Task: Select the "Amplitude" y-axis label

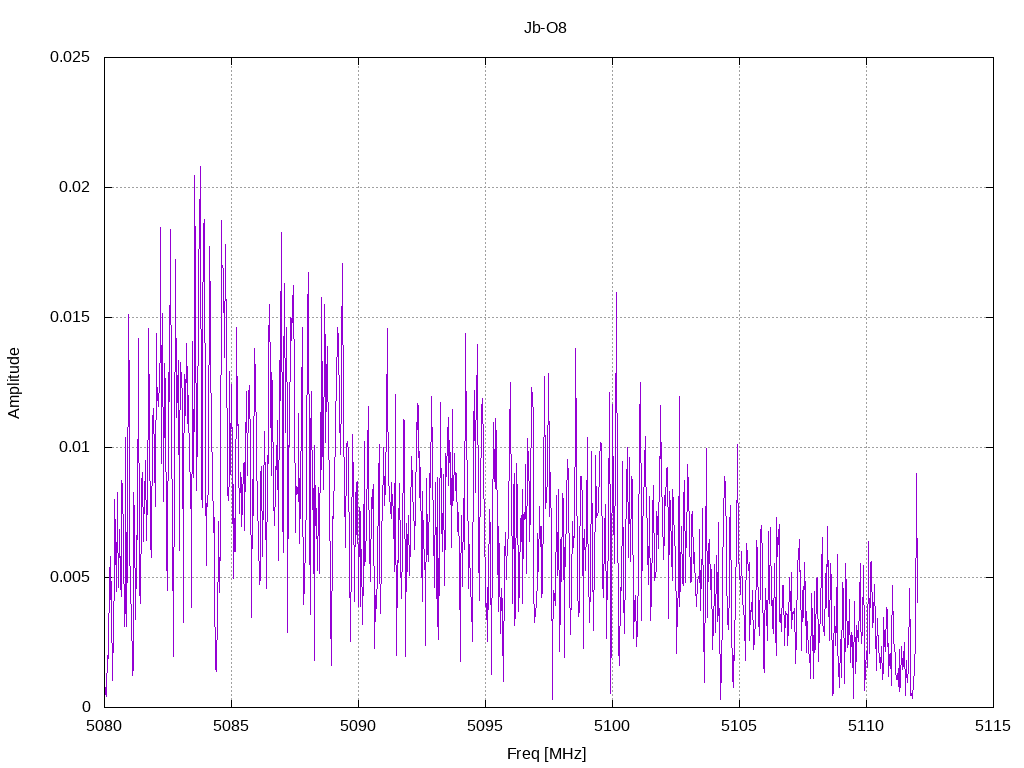Action: click(14, 383)
